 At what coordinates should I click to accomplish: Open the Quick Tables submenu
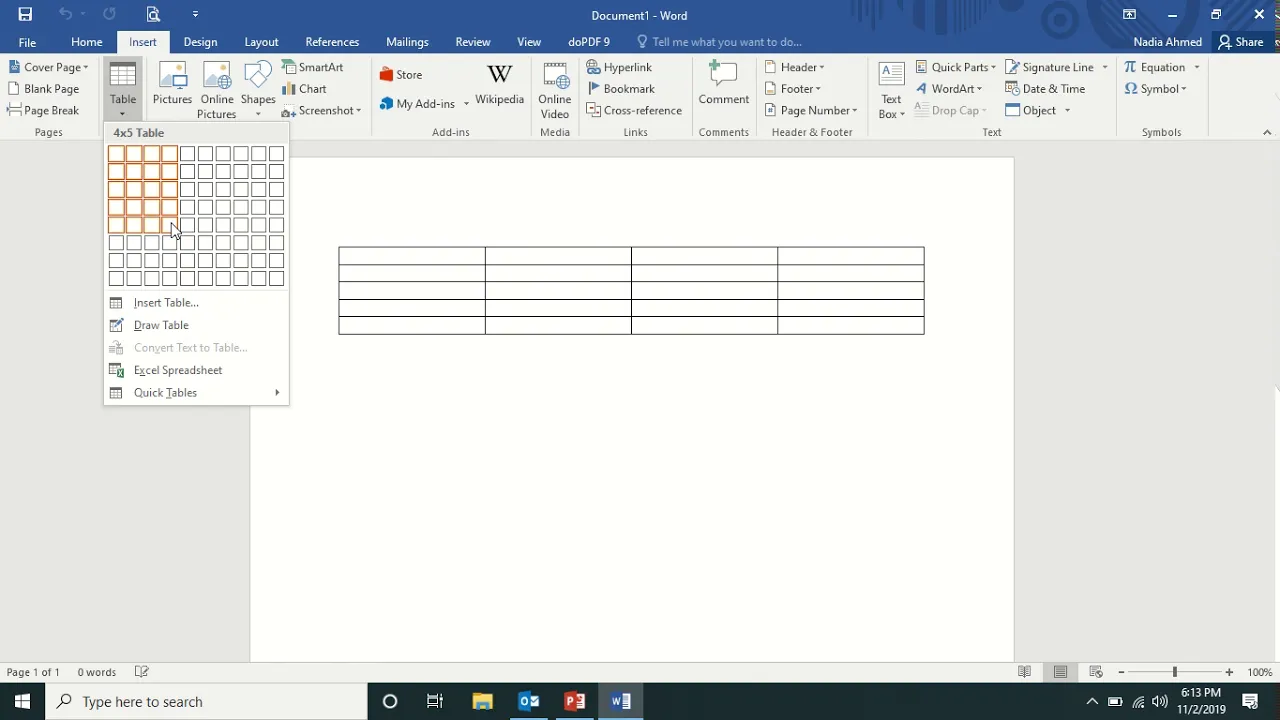click(196, 393)
